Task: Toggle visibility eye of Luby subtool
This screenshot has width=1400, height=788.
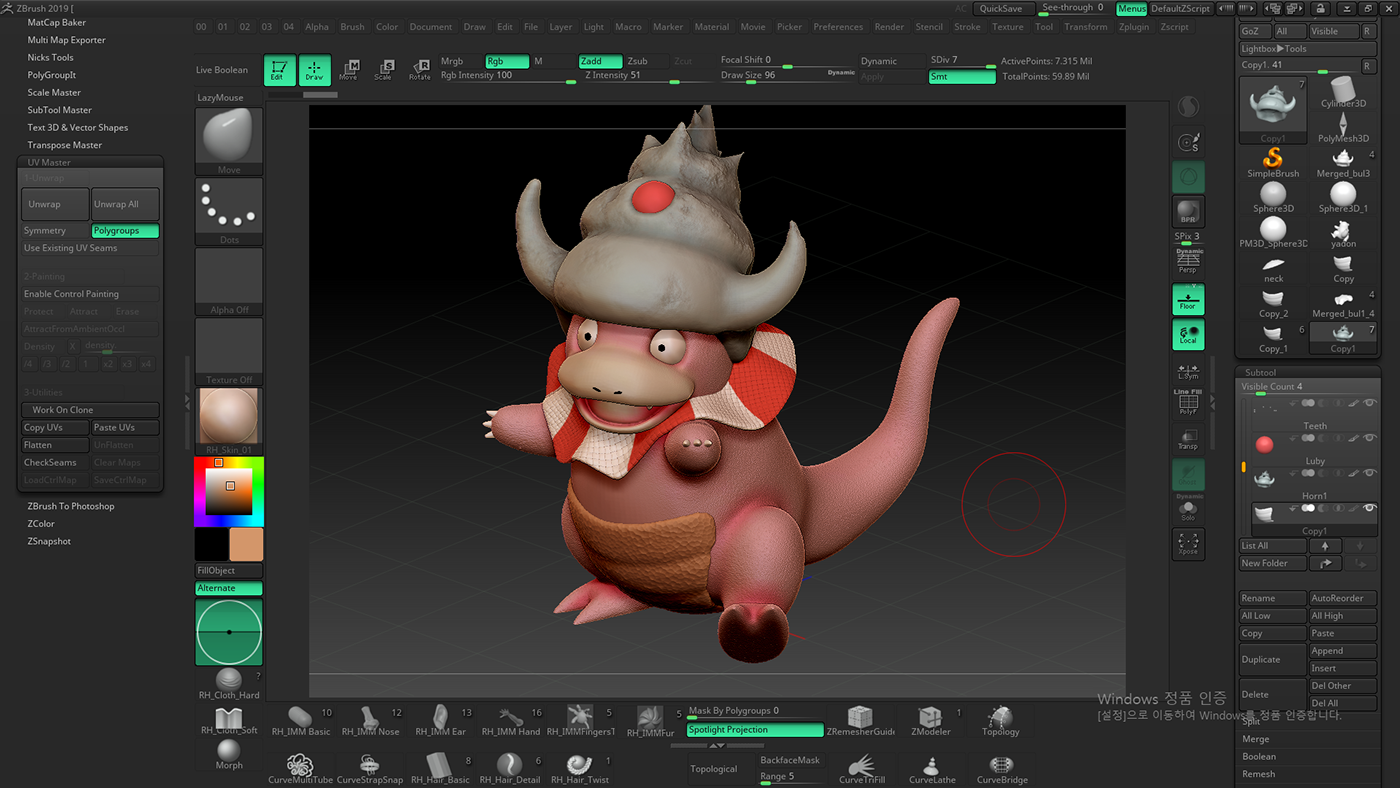Action: (x=1370, y=438)
